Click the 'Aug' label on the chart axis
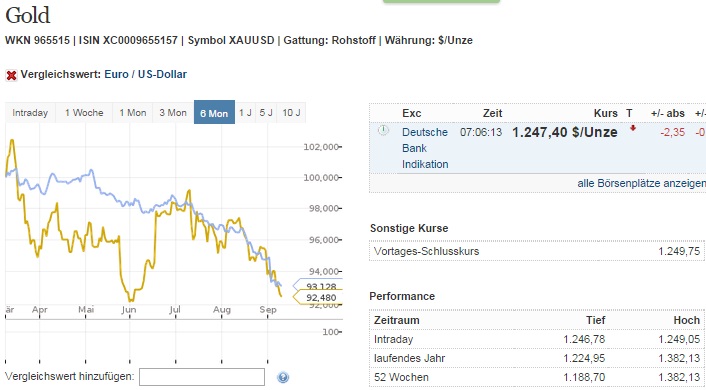Viewport: 706px width, 390px height. coord(222,310)
